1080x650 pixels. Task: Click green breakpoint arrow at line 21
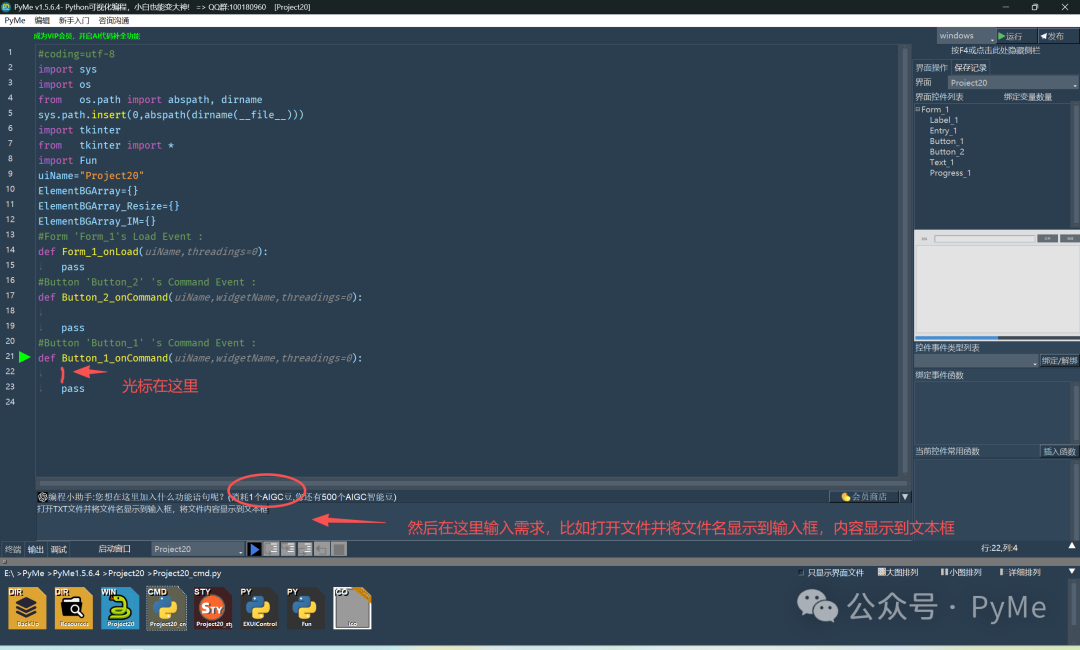tap(25, 357)
